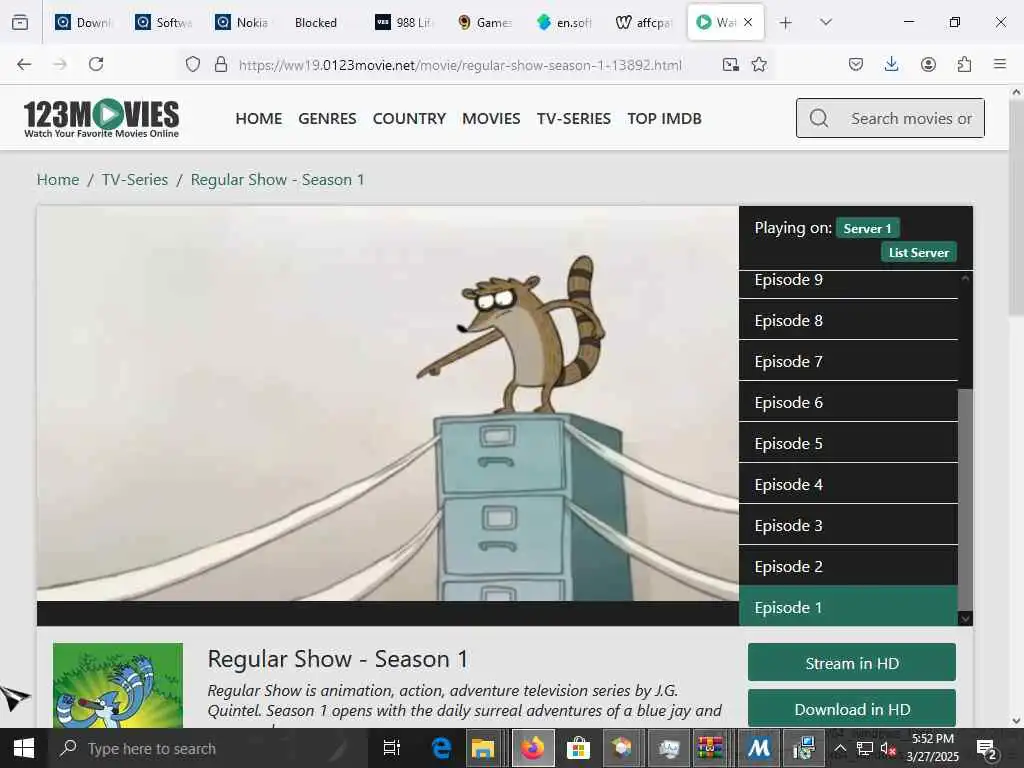The image size is (1024, 768).
Task: Click the Taskbar search box
Action: click(x=208, y=748)
